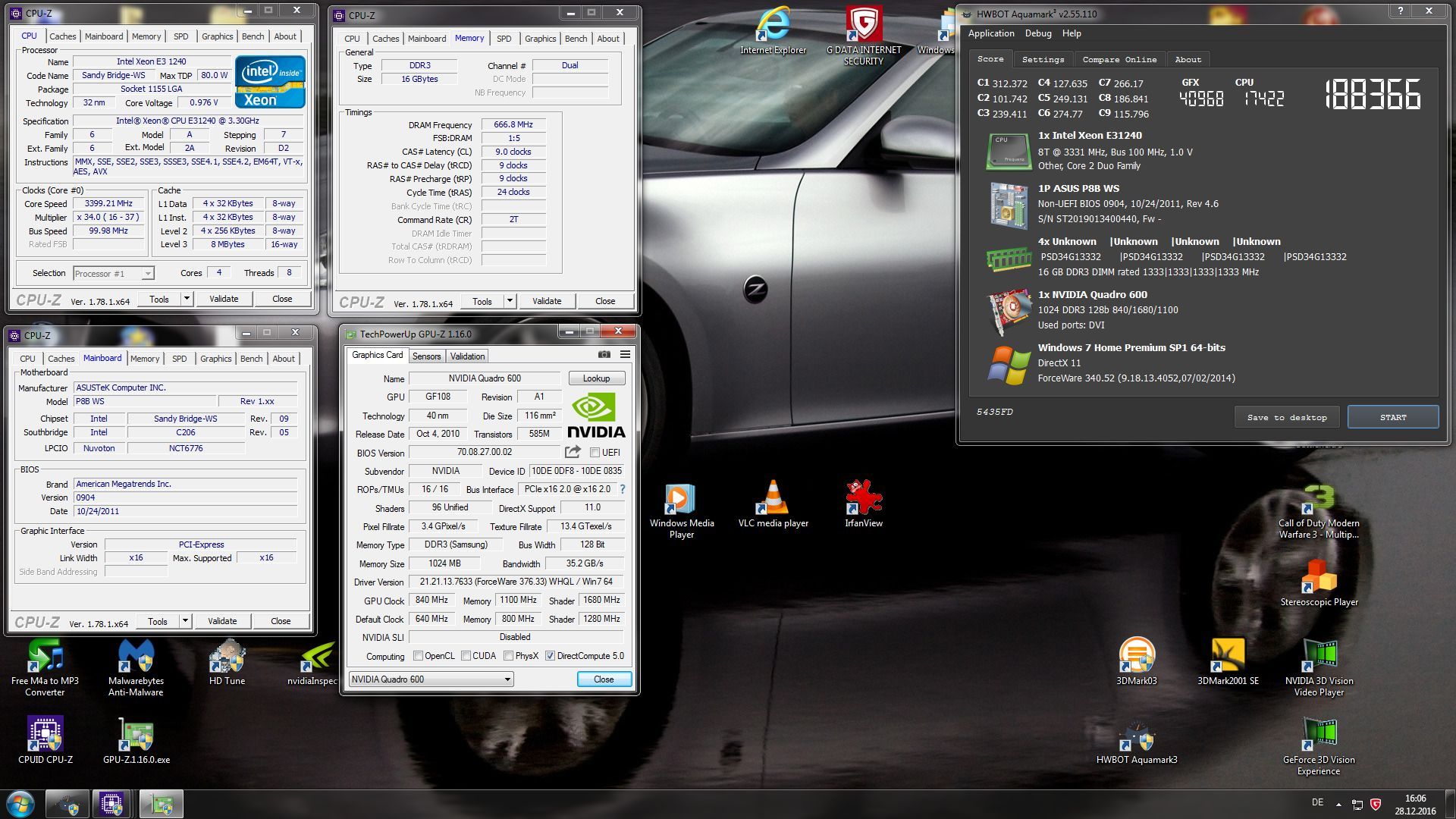Click Lookup button in GPU-Z
The image size is (1456, 819).
tap(596, 378)
